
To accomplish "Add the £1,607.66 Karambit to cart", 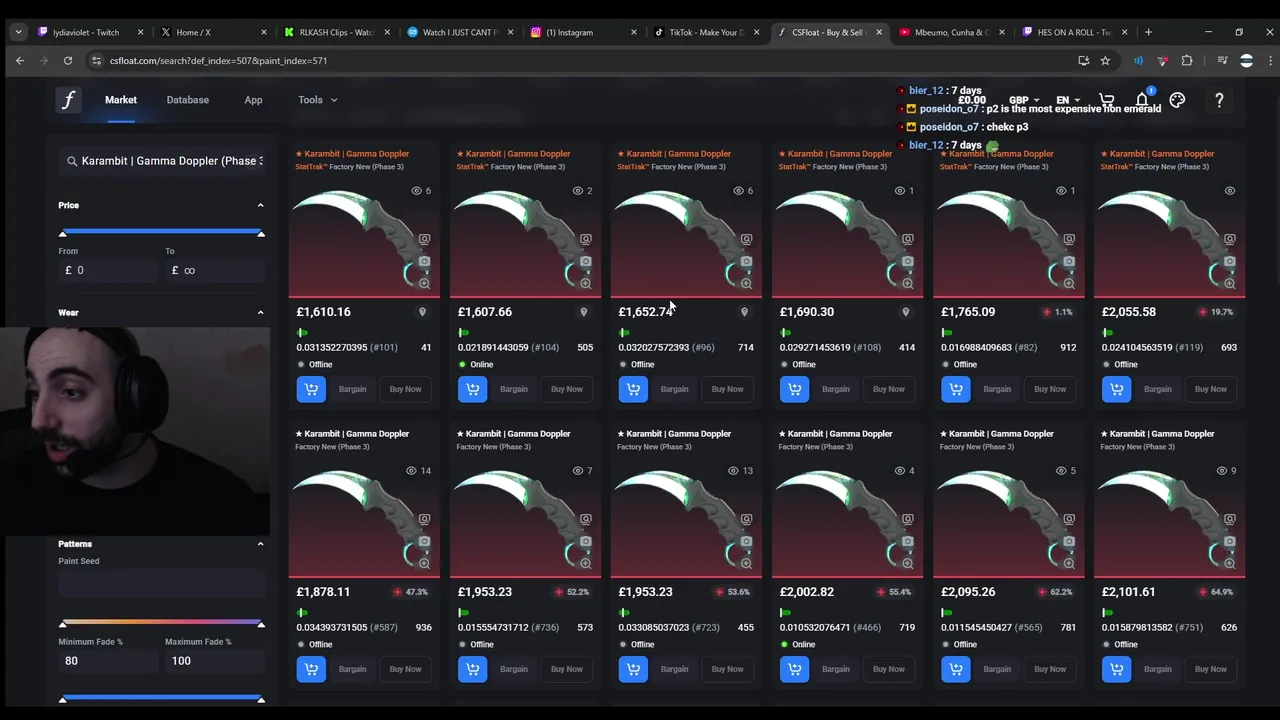I will pos(472,389).
